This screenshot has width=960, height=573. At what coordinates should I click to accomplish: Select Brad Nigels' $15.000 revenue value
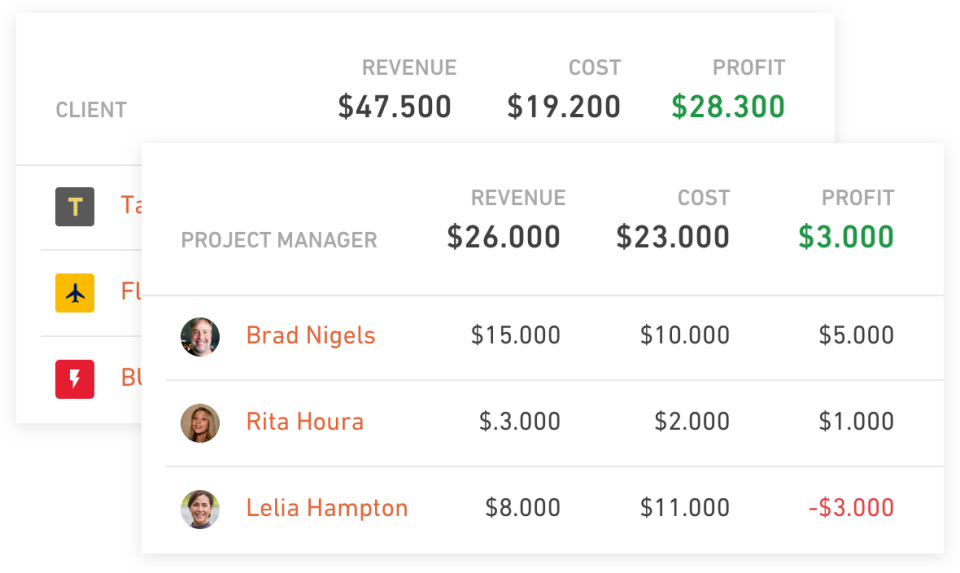pyautogui.click(x=516, y=335)
